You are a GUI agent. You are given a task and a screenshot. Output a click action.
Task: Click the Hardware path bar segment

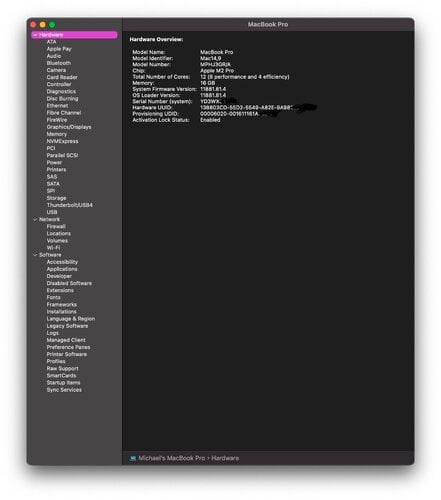tap(225, 458)
